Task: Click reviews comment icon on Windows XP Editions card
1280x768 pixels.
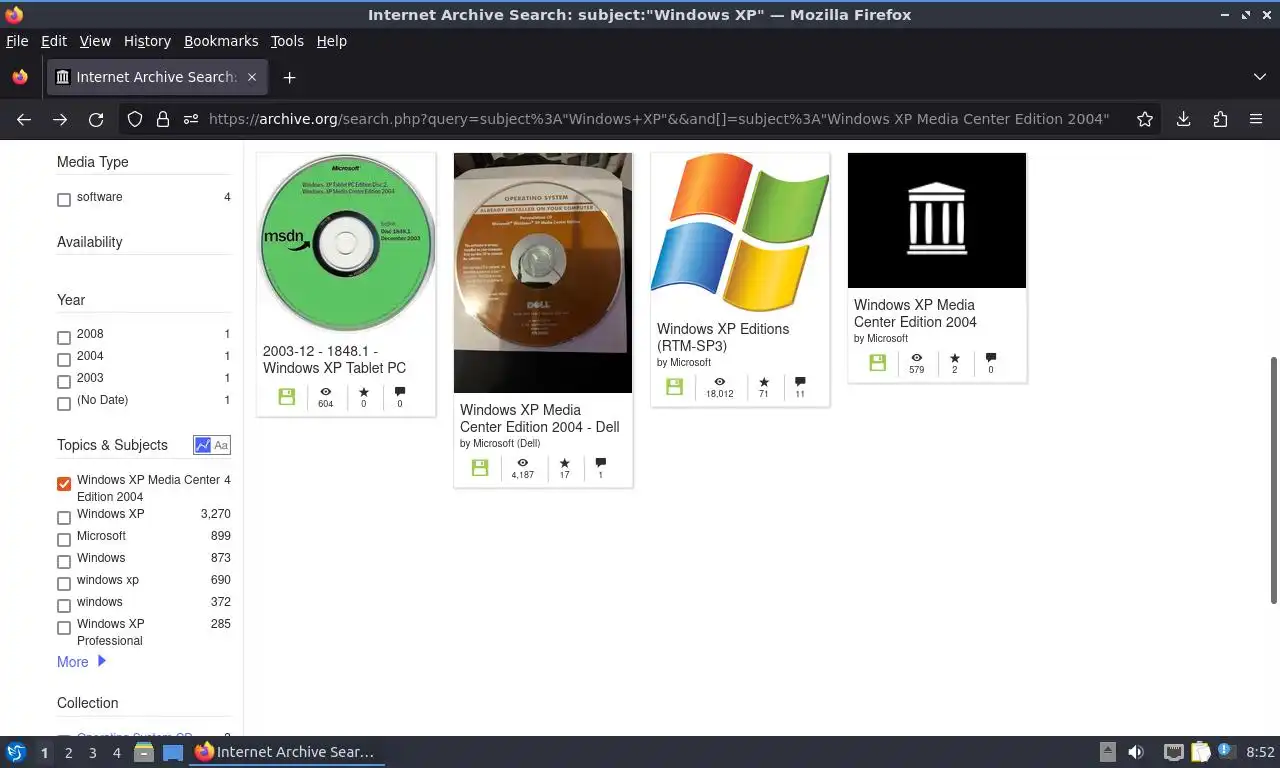Action: pyautogui.click(x=800, y=382)
